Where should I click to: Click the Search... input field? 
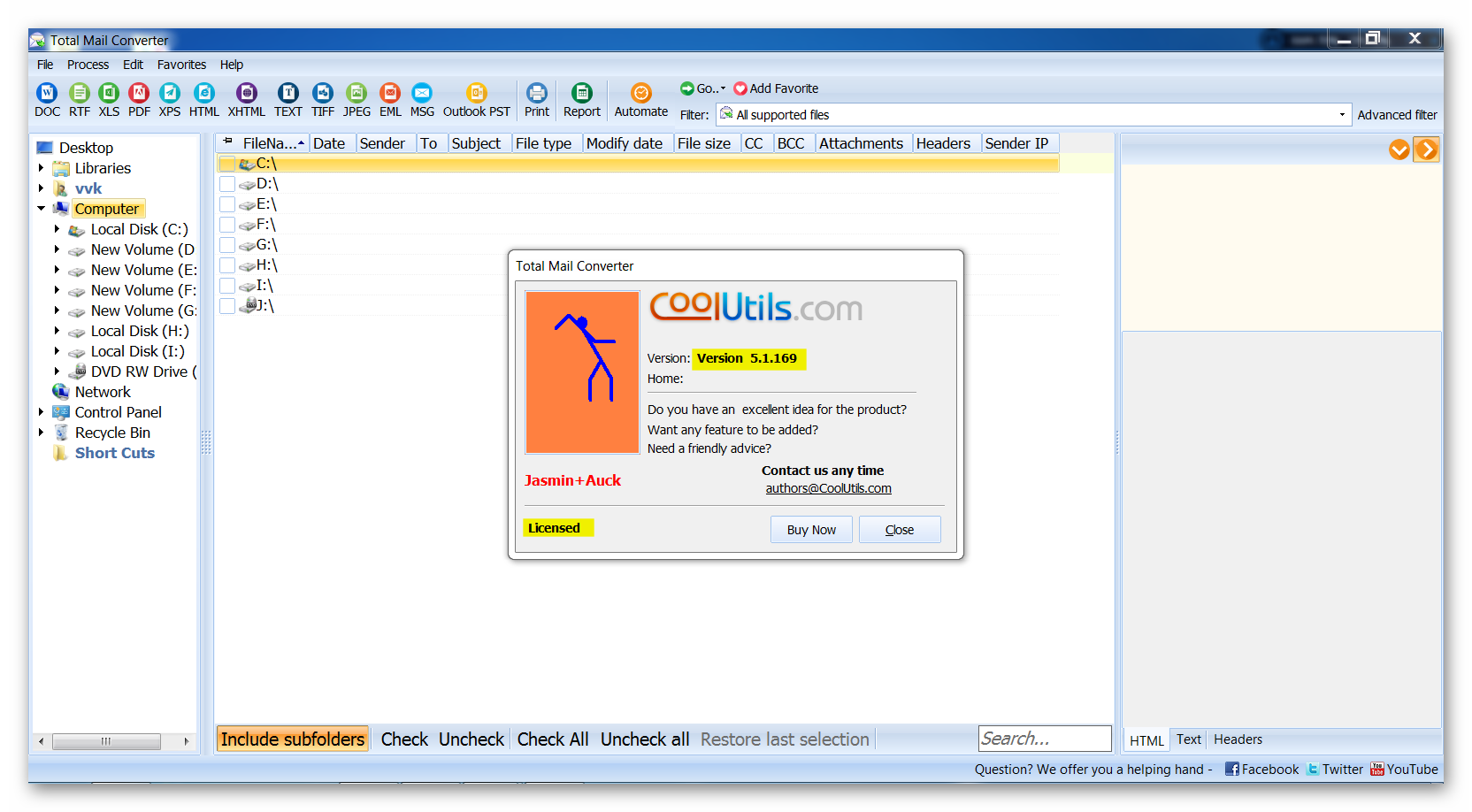pos(1045,739)
